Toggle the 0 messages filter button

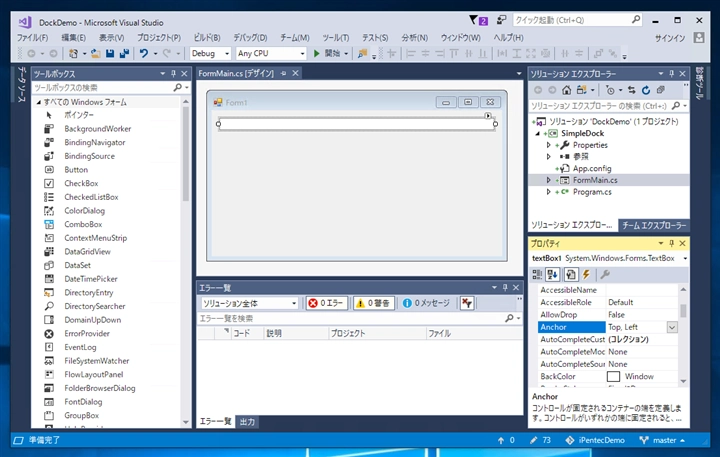(426, 303)
